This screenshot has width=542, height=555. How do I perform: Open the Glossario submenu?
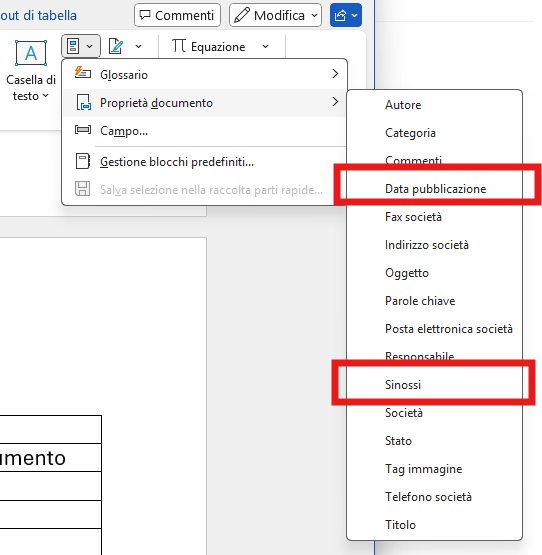(205, 75)
